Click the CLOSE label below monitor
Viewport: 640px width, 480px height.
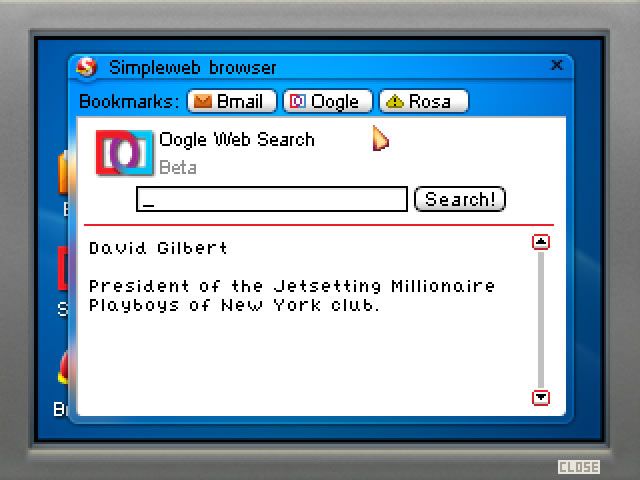pos(579,467)
